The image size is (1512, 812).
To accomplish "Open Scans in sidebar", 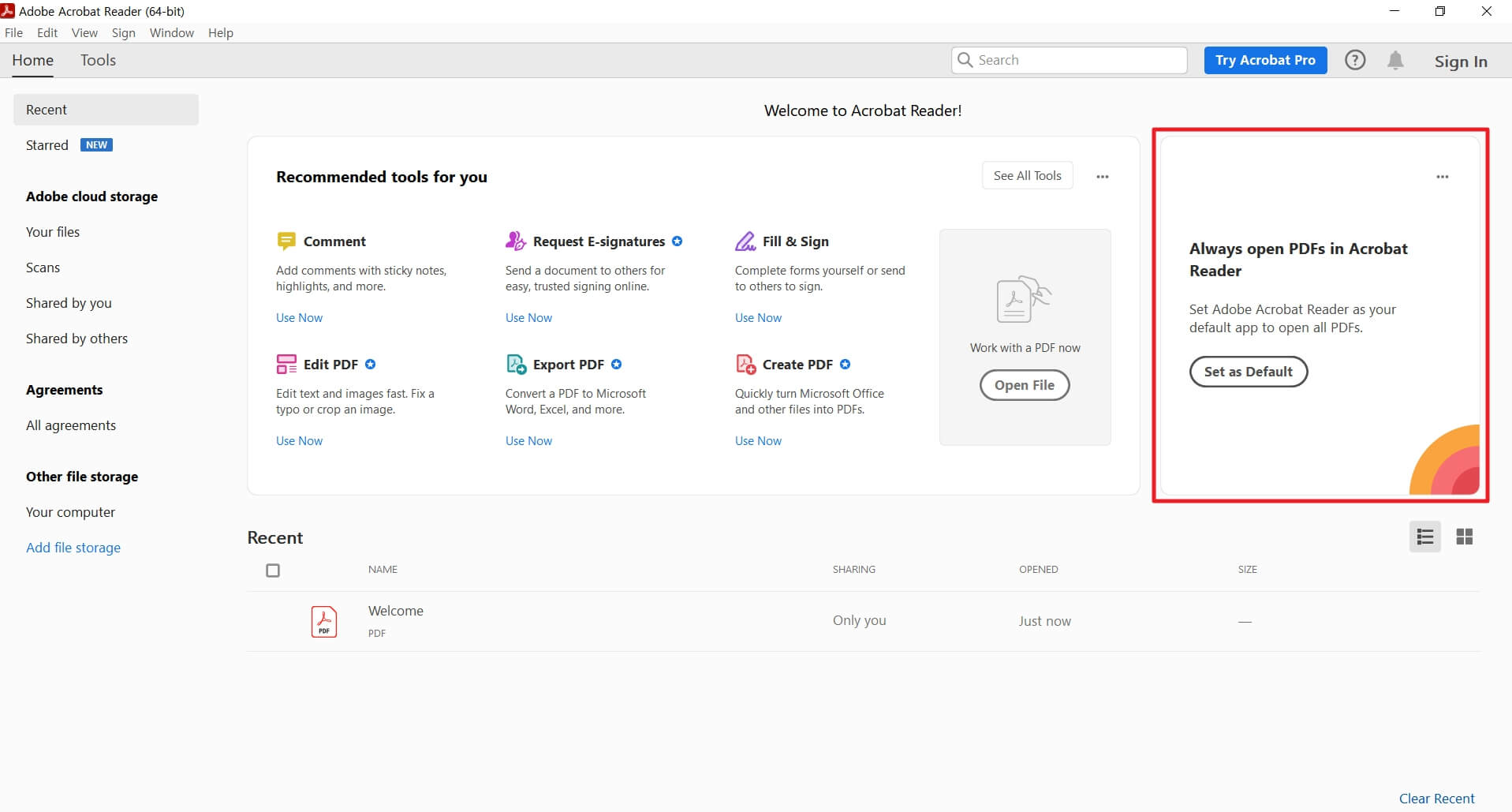I will 43,268.
